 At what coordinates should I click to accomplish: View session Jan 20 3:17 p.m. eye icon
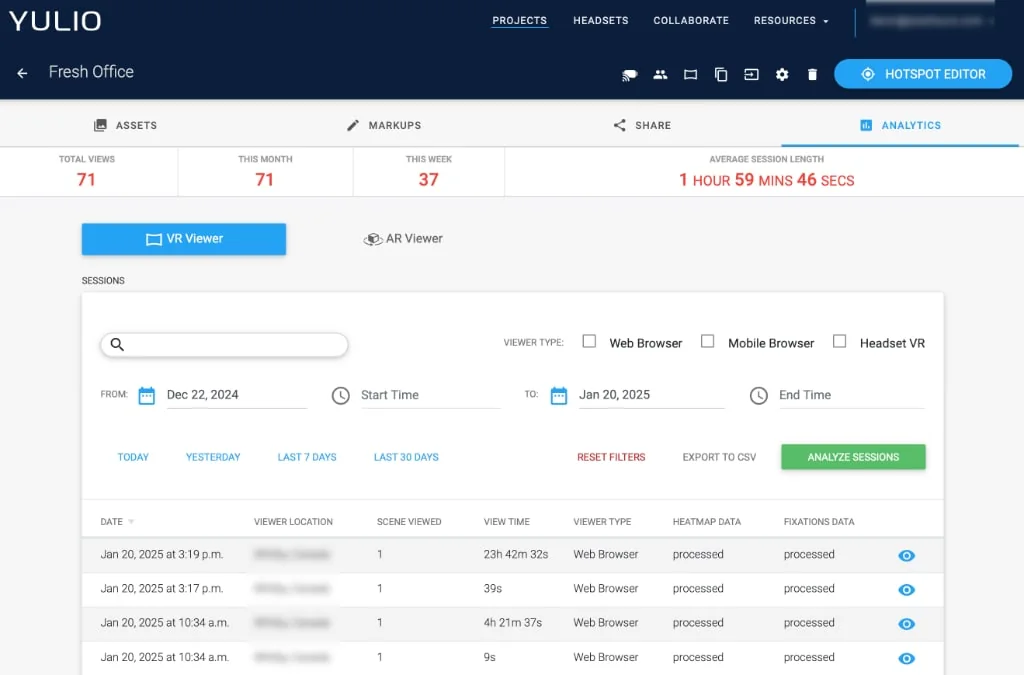pos(906,589)
